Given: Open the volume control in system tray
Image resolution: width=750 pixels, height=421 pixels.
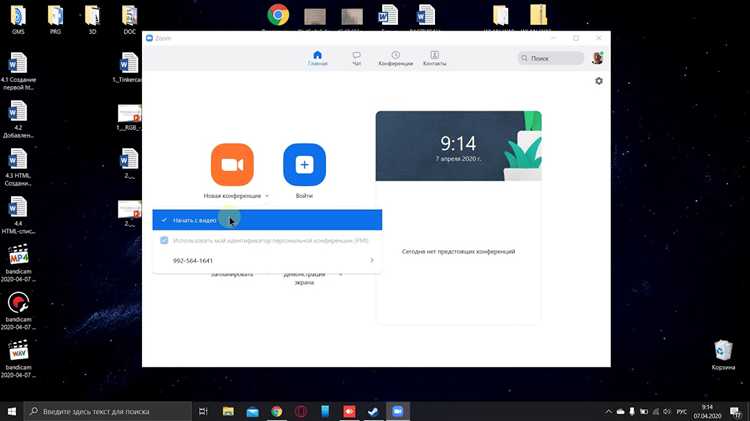Looking at the screenshot, I should (667, 411).
